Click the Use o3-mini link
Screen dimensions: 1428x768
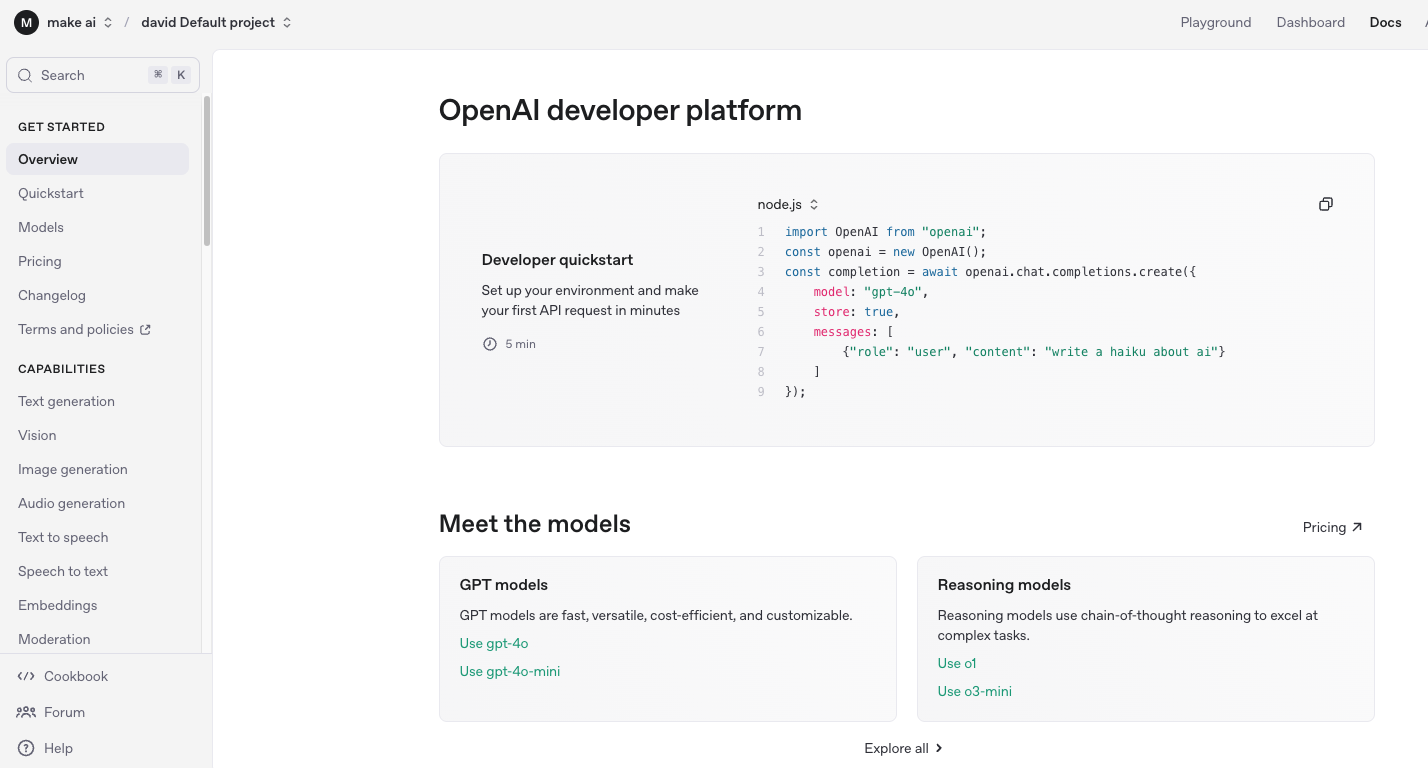(975, 691)
